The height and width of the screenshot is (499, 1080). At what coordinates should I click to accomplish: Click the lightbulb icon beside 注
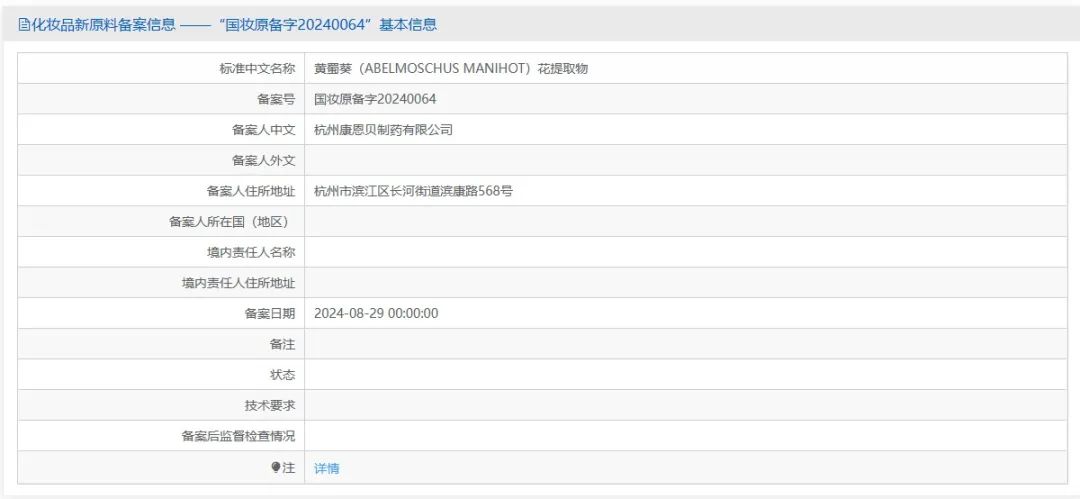(x=276, y=467)
